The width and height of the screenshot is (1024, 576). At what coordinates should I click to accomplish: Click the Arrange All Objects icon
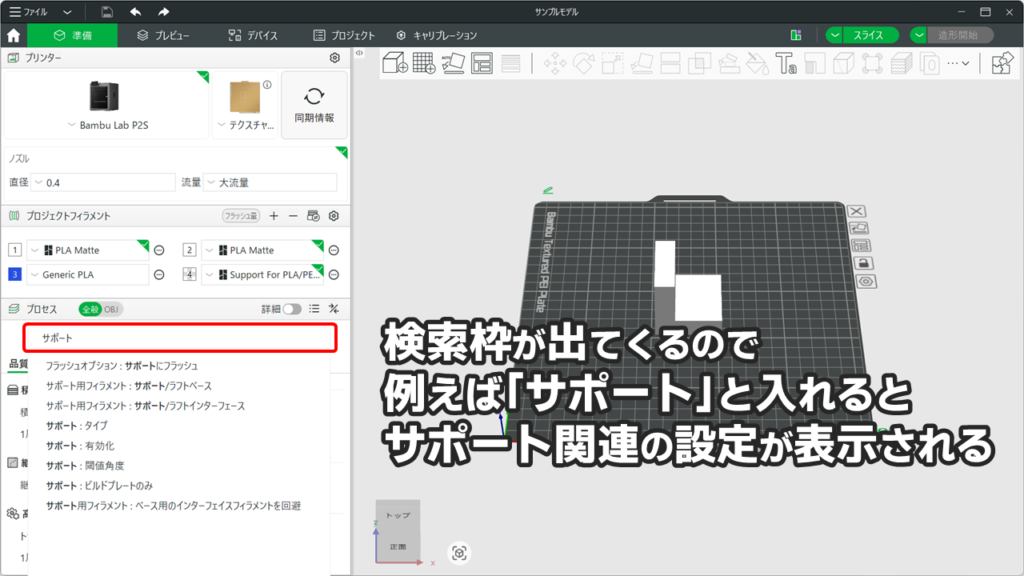click(x=482, y=64)
